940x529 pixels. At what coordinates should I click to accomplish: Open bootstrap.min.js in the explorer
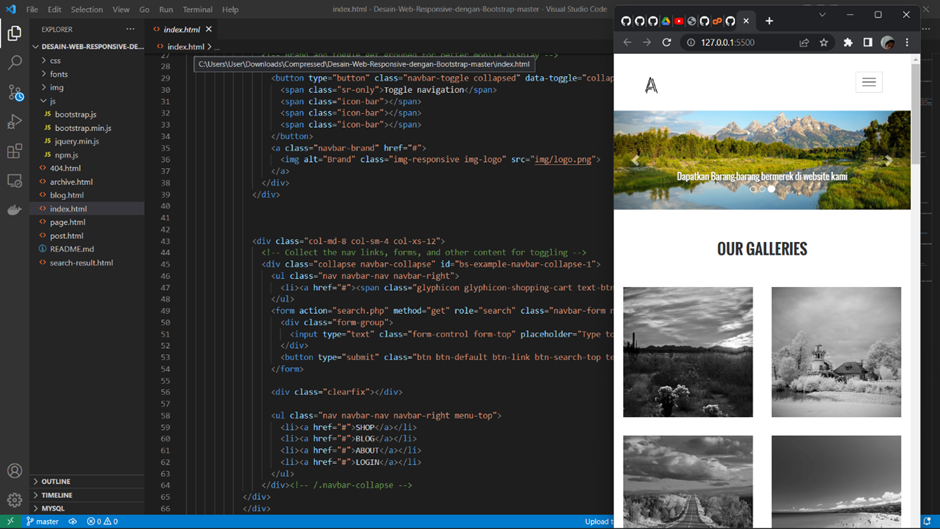click(x=83, y=128)
